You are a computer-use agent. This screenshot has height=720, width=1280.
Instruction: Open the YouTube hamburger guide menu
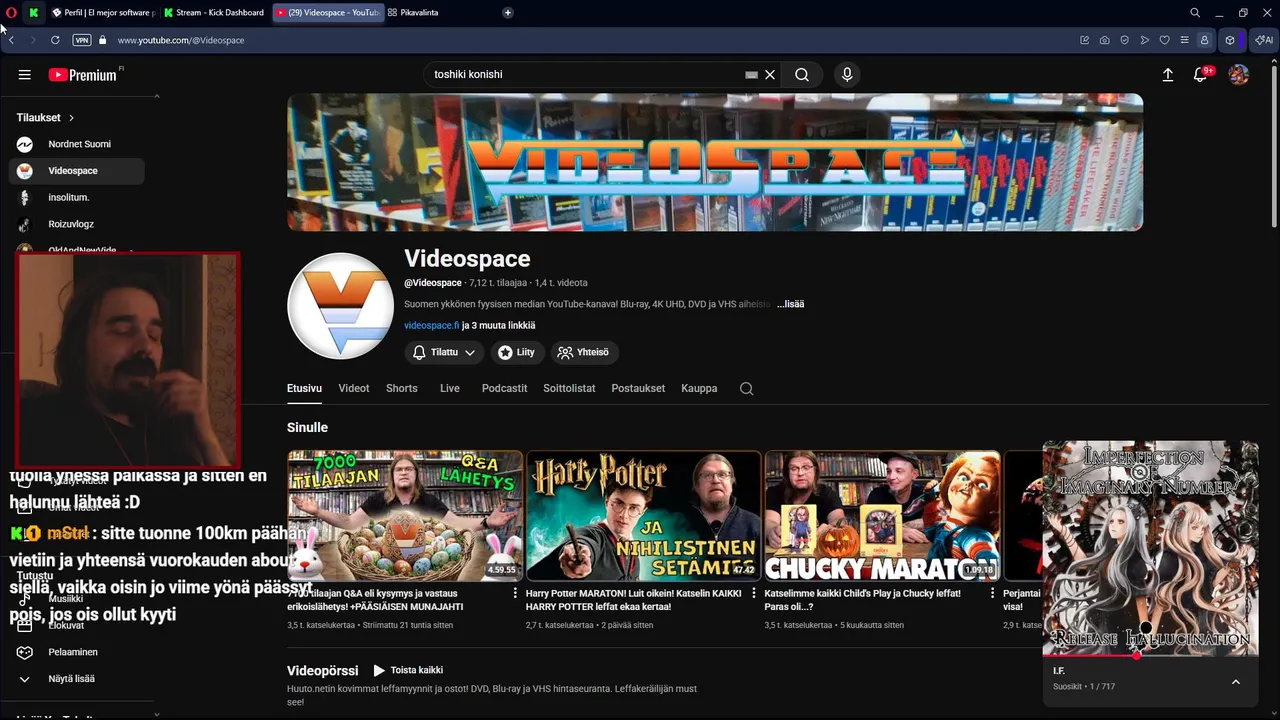25,75
